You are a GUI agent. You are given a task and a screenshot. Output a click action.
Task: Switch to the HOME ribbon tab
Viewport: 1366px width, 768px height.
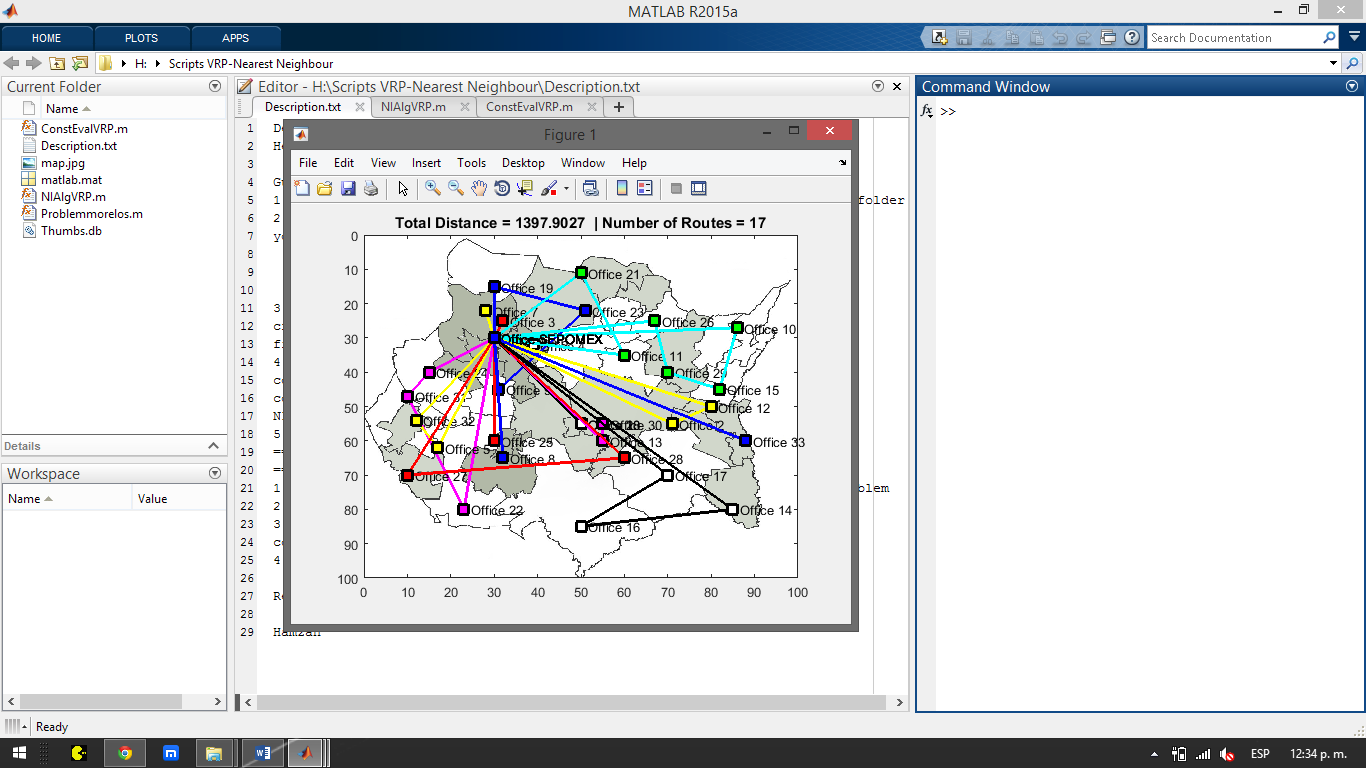point(47,38)
